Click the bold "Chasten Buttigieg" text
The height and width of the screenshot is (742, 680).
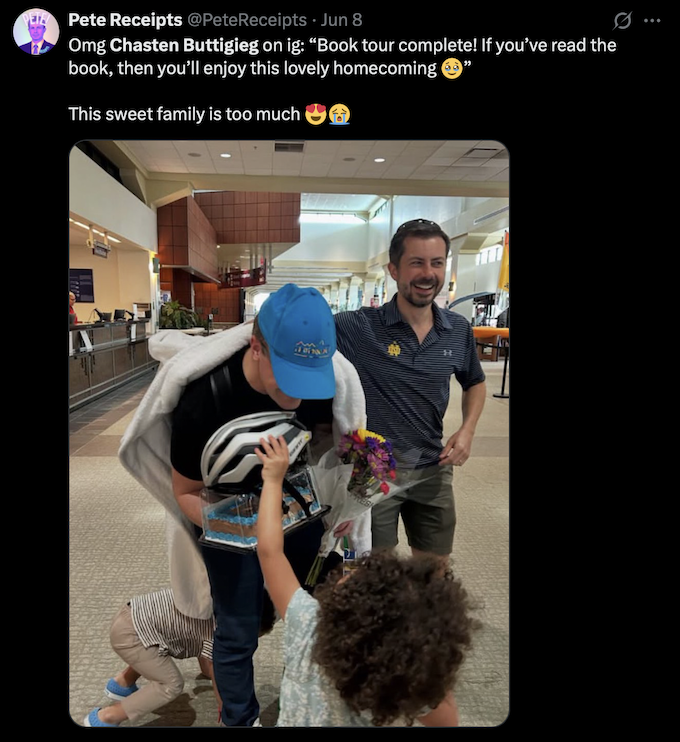coord(184,45)
